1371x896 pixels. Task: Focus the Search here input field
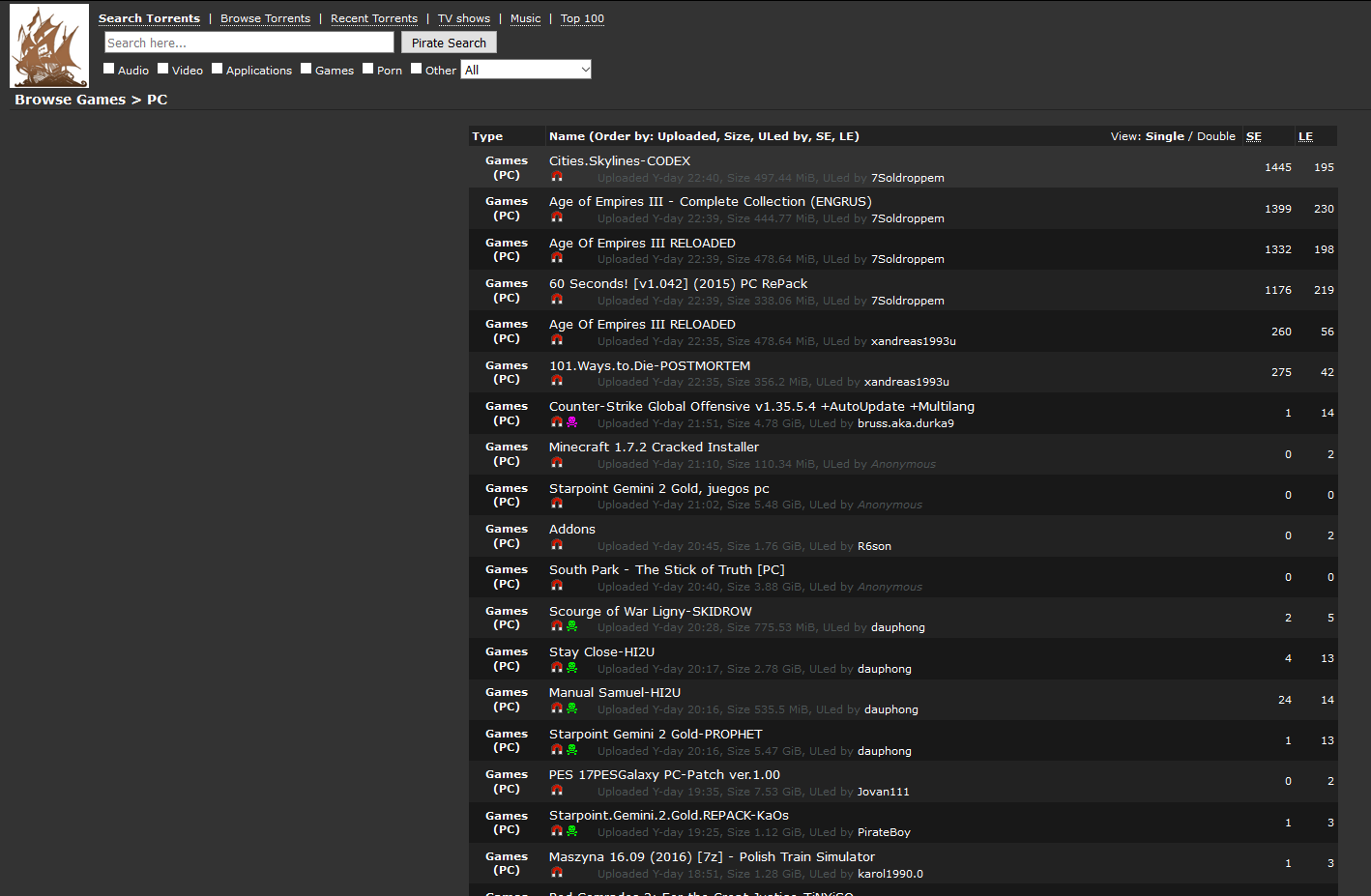[249, 43]
